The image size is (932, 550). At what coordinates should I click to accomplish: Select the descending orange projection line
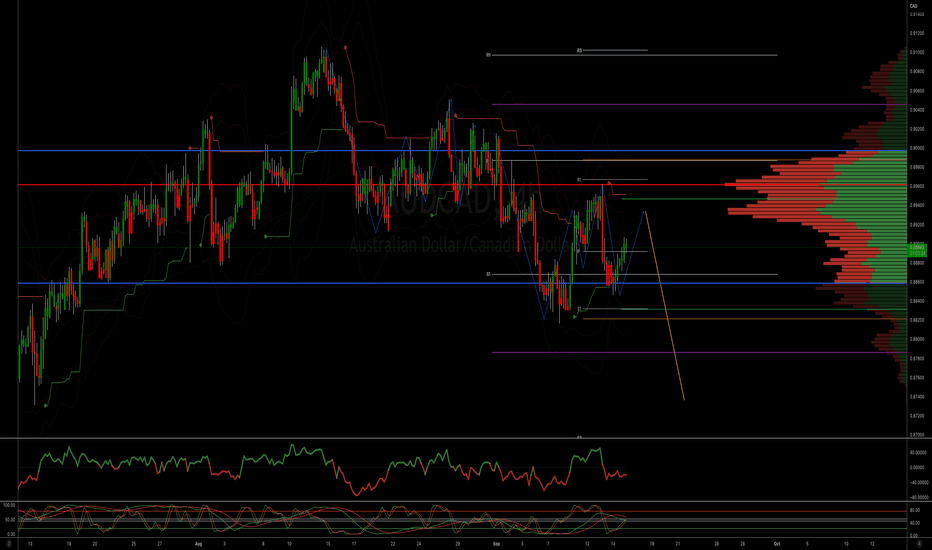(x=665, y=306)
